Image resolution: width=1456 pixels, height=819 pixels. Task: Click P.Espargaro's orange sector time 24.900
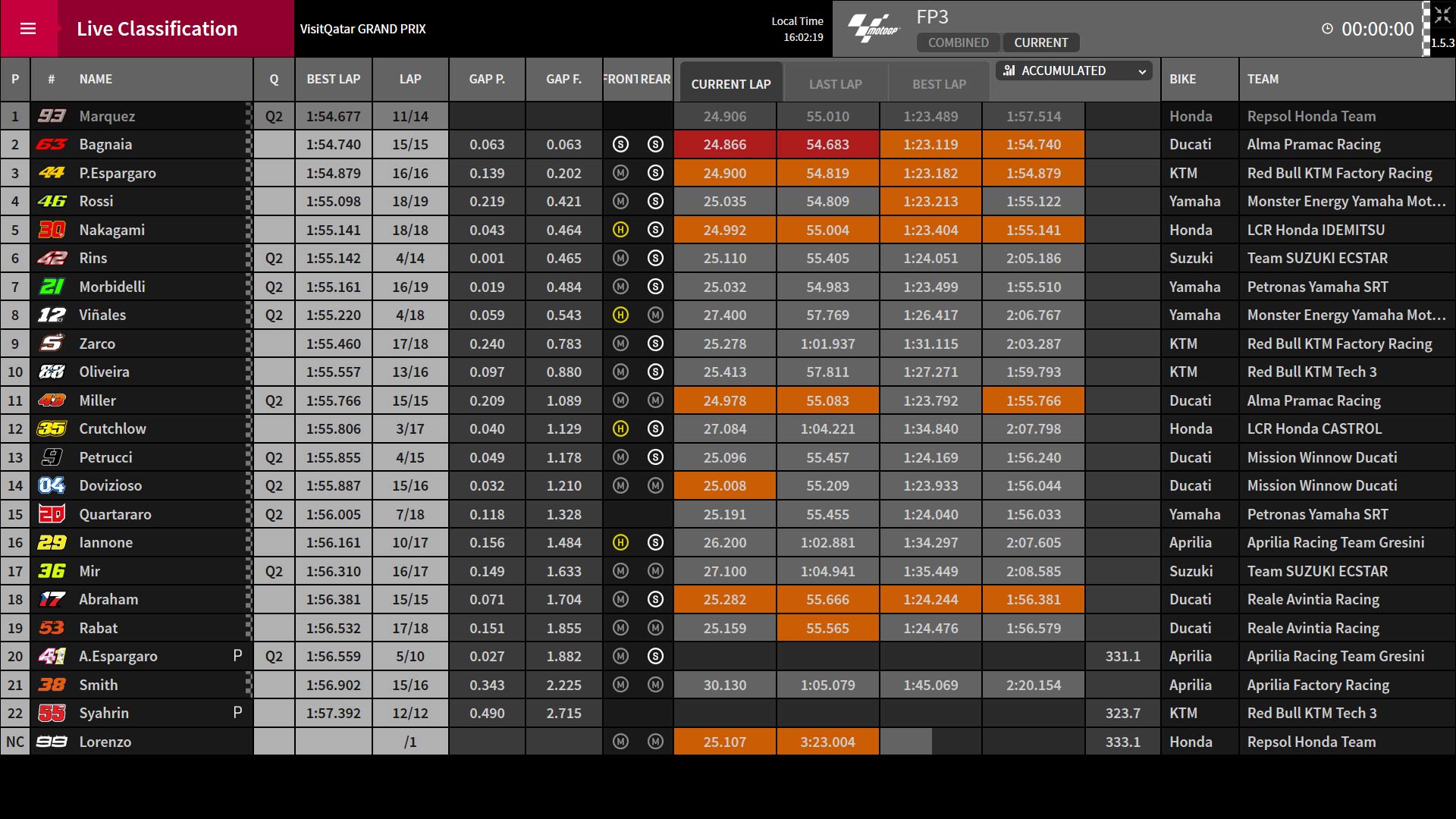pyautogui.click(x=725, y=173)
